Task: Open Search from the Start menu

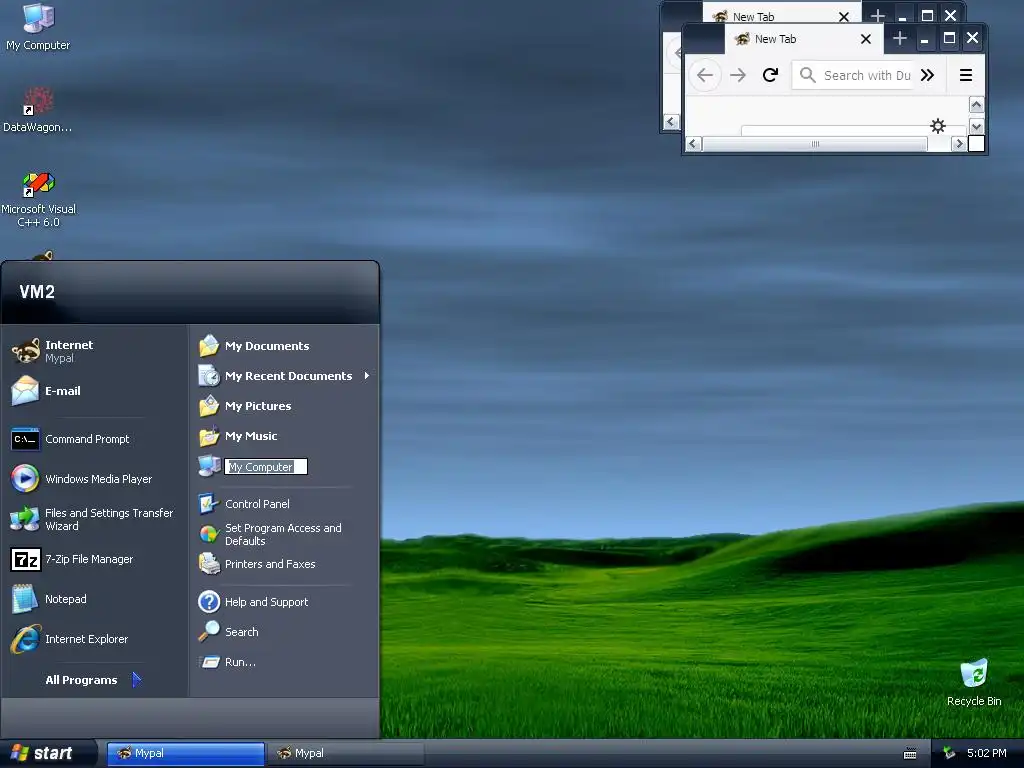Action: [229, 632]
